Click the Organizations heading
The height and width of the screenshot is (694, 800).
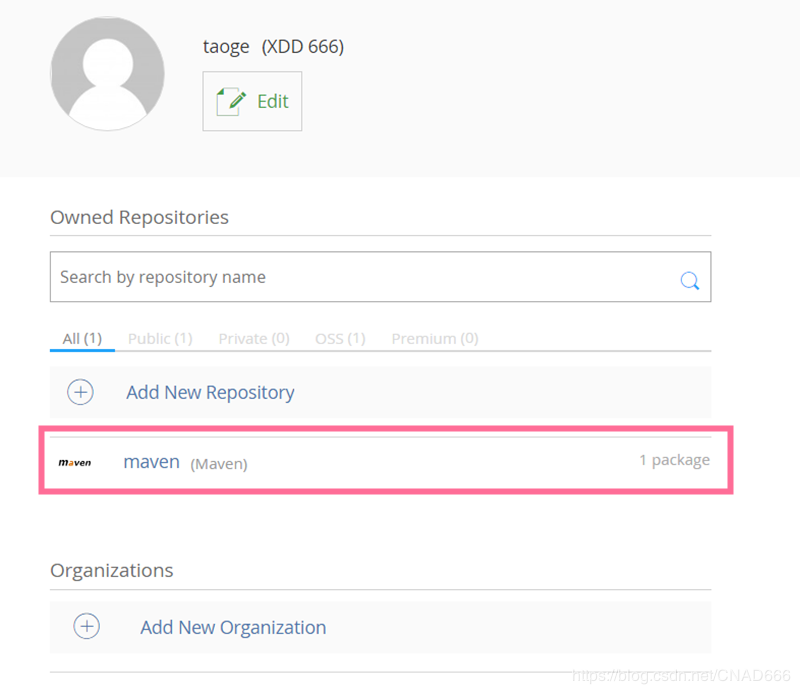pyautogui.click(x=111, y=570)
